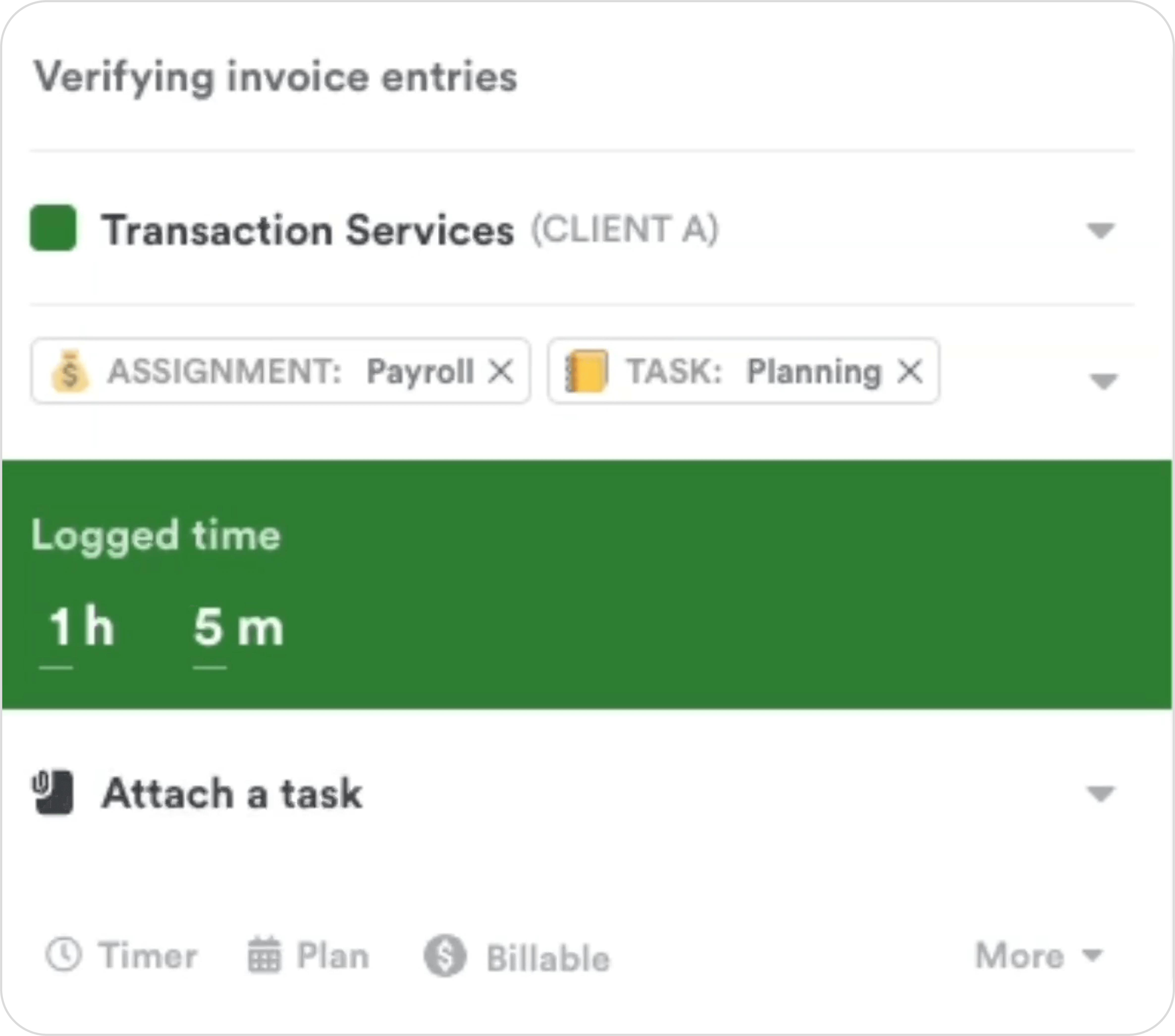This screenshot has width=1175, height=1036.
Task: Click the green project color swatch
Action: coord(53,228)
